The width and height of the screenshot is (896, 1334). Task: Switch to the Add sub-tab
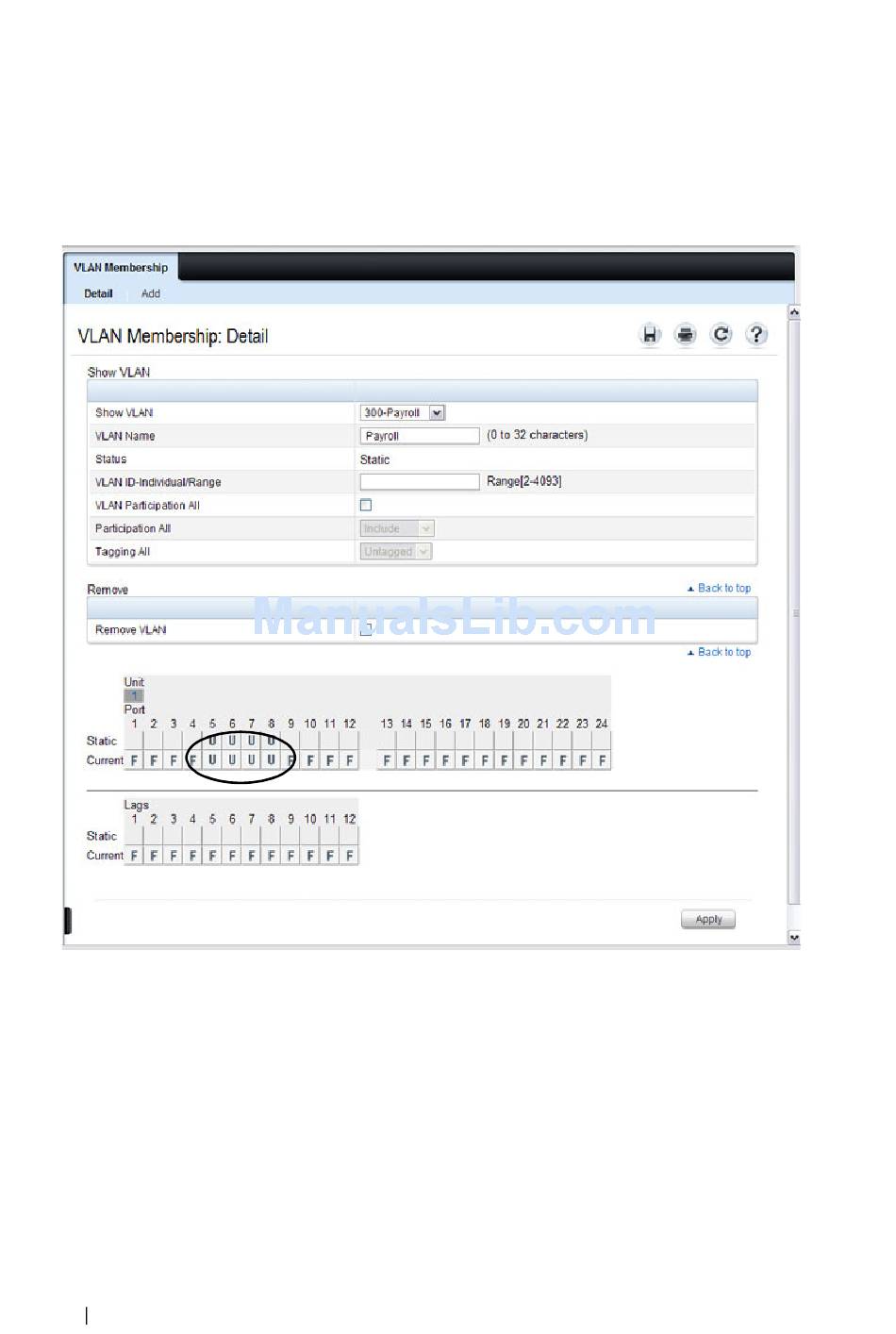151,294
